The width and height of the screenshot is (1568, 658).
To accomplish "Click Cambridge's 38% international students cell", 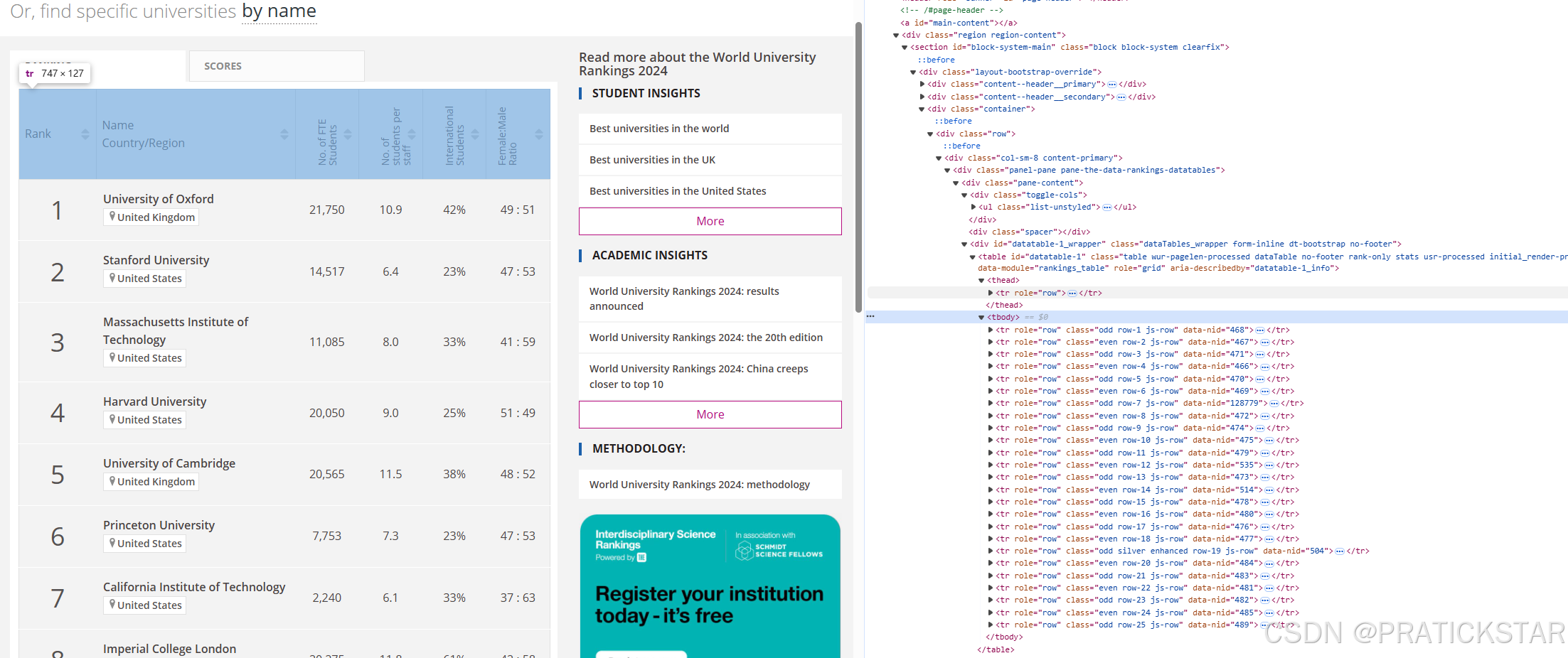I will [x=454, y=475].
